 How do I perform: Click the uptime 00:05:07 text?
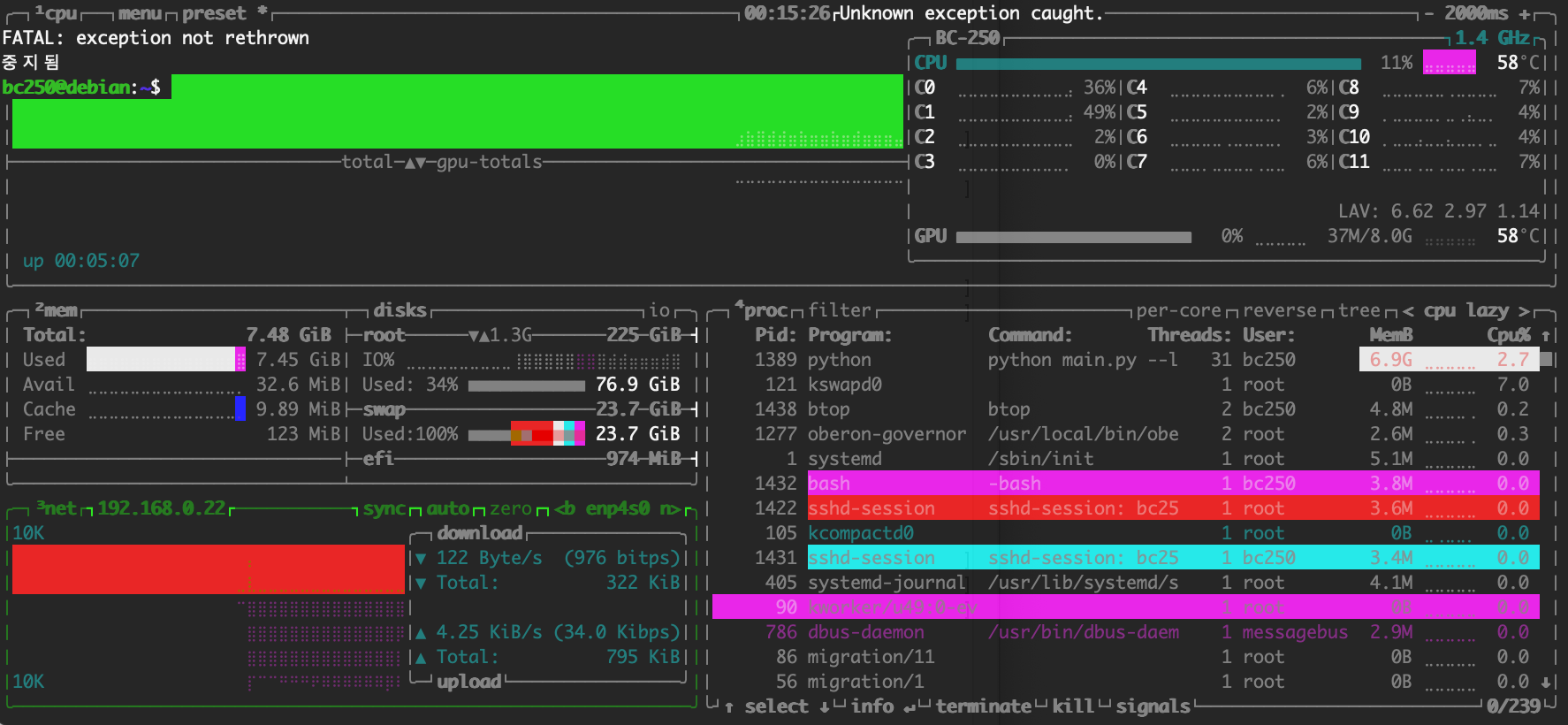[81, 261]
